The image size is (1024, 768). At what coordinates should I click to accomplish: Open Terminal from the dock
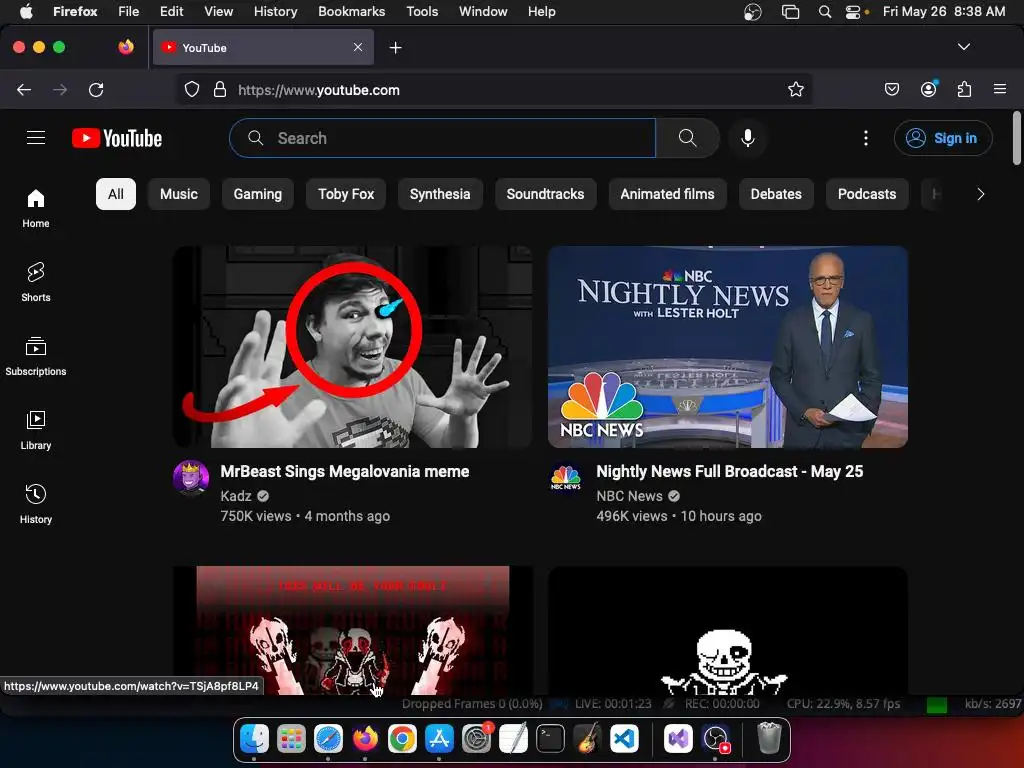(x=551, y=739)
